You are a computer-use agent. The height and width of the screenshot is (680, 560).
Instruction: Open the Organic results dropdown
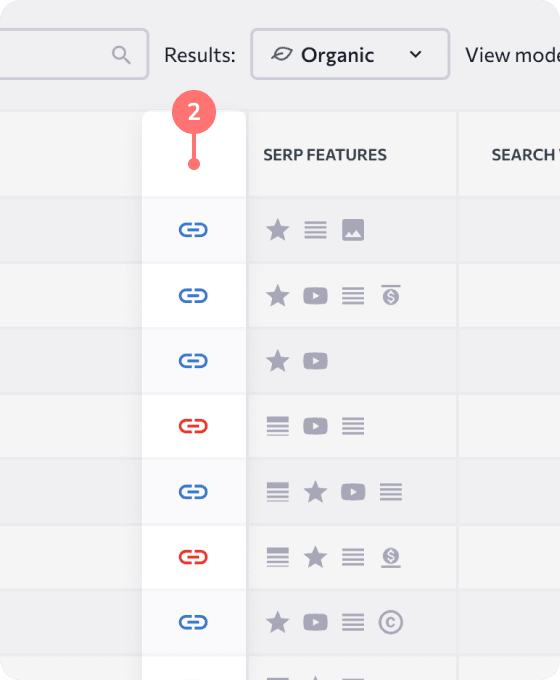pos(350,54)
